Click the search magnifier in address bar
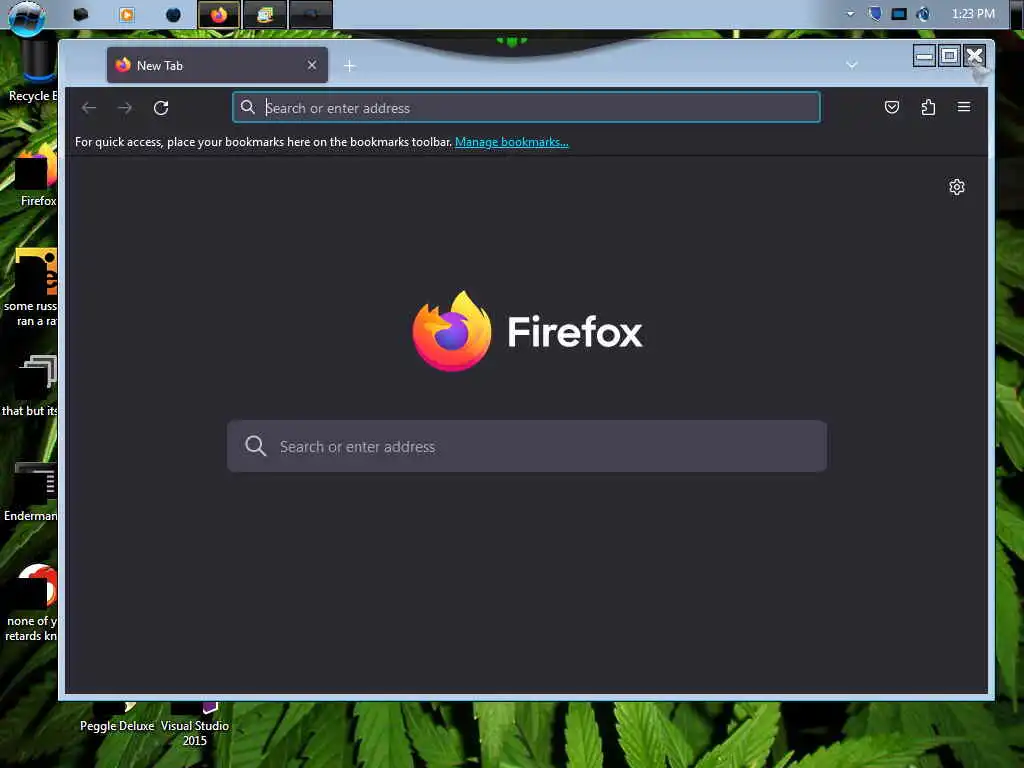This screenshot has width=1024, height=768. [x=248, y=107]
